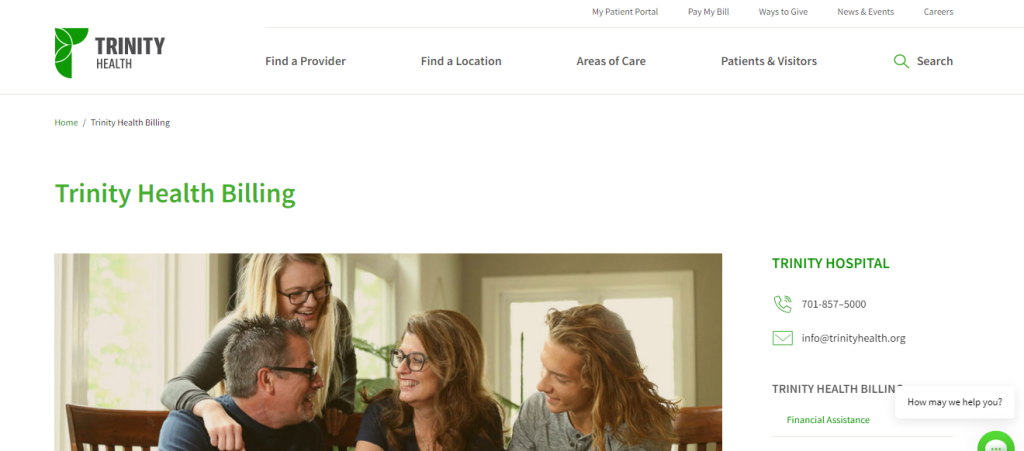
Task: Click the family photo banner image
Action: [388, 352]
